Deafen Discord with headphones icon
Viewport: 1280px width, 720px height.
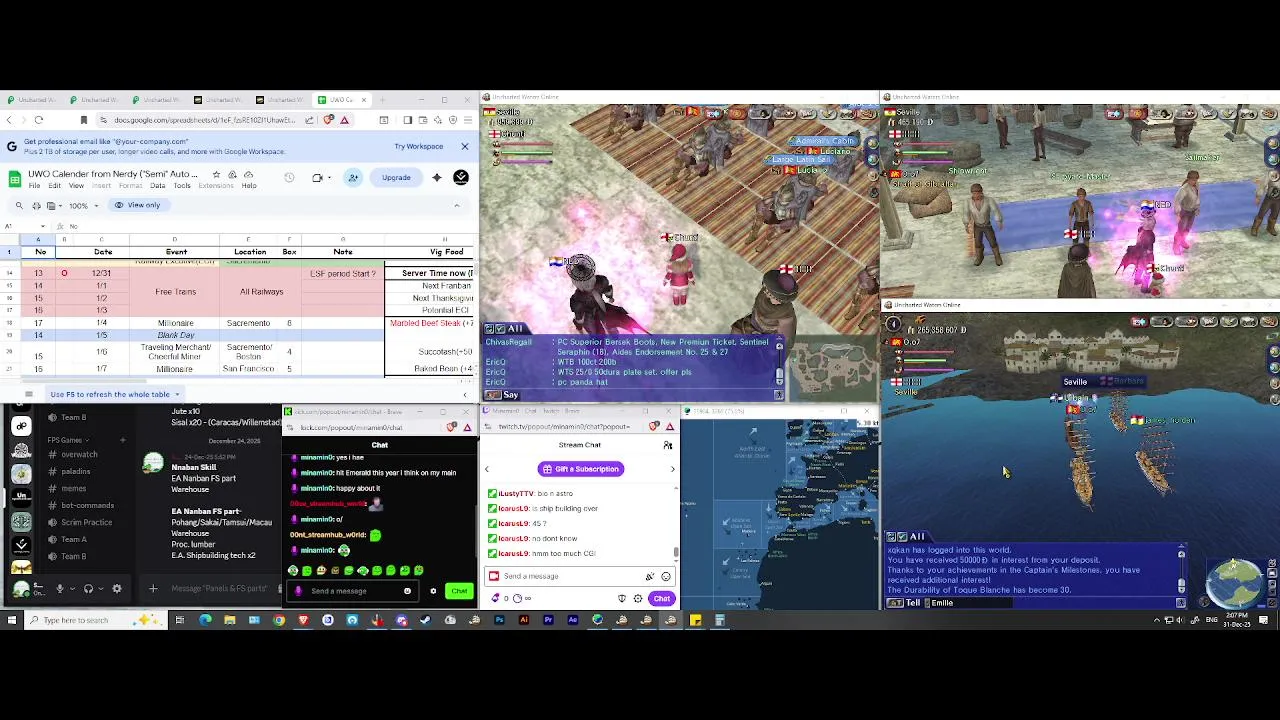point(88,589)
